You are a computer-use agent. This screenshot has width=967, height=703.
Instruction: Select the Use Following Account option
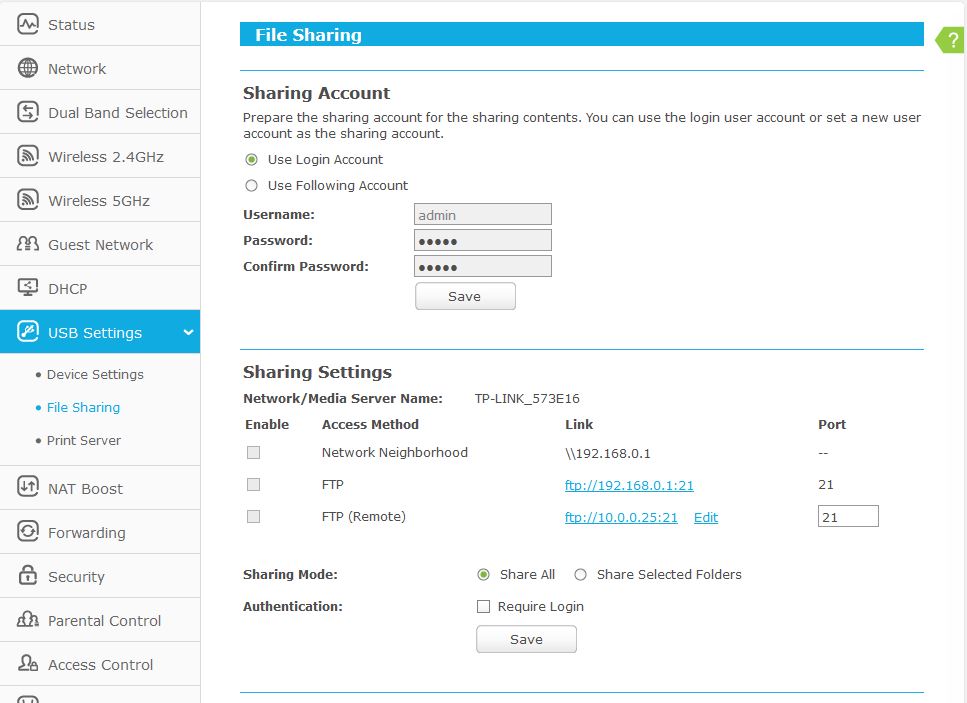click(252, 185)
